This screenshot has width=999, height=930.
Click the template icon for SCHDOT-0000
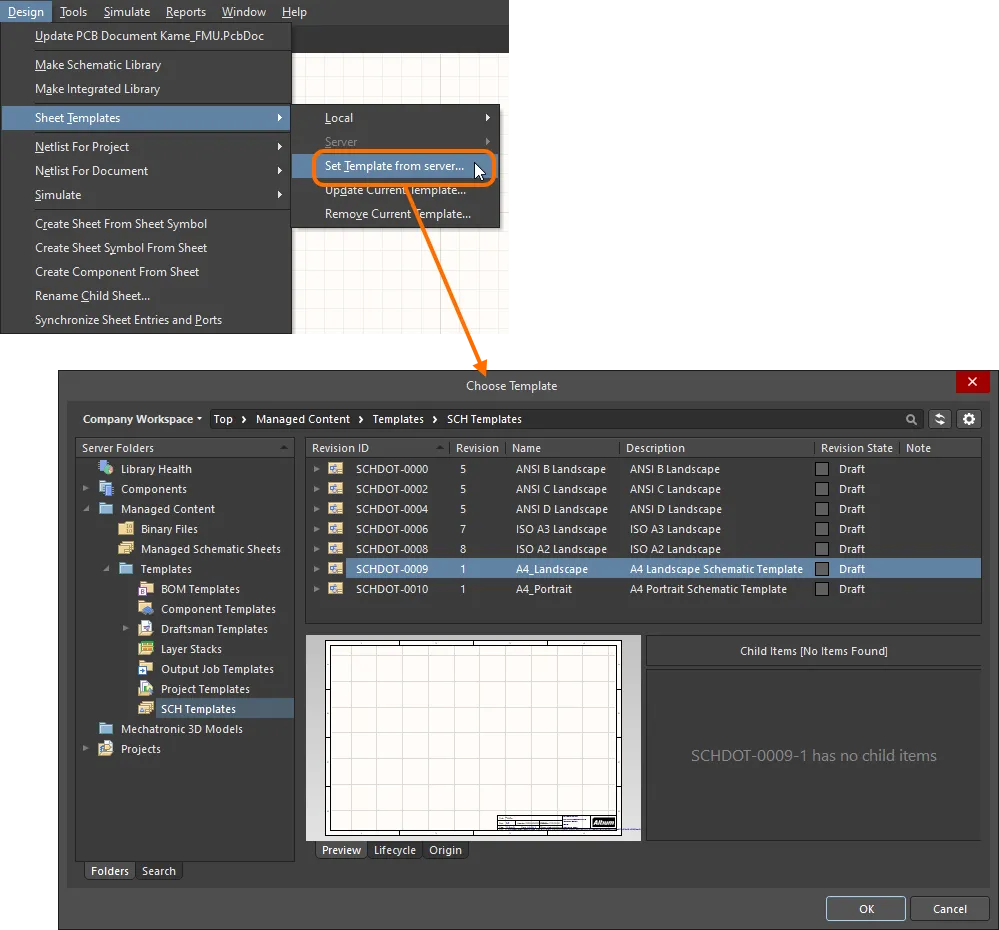click(x=335, y=468)
